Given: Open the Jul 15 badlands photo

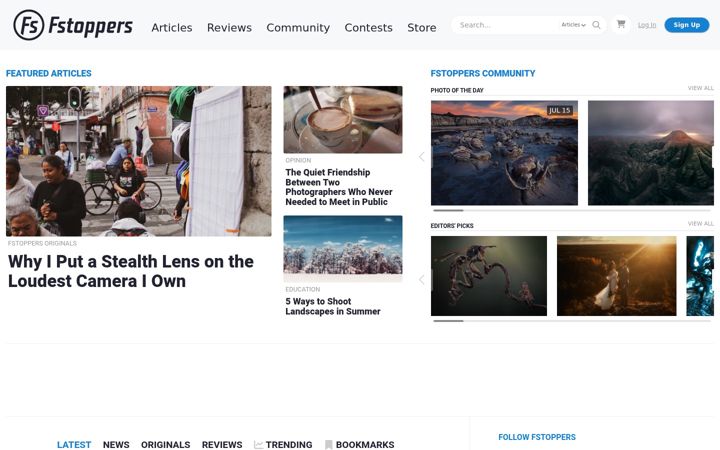Looking at the screenshot, I should tap(504, 153).
